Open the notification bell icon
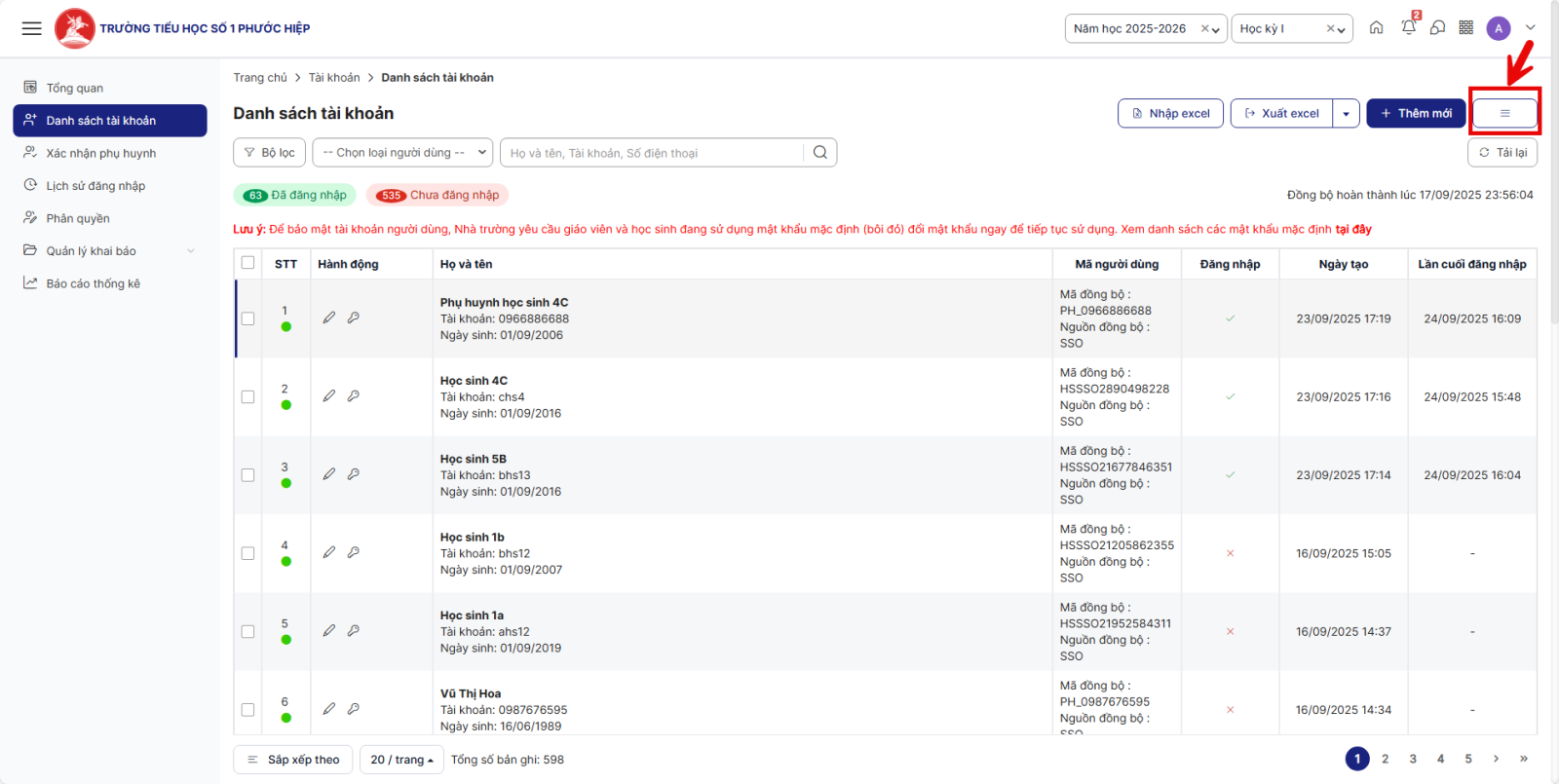 pos(1408,28)
